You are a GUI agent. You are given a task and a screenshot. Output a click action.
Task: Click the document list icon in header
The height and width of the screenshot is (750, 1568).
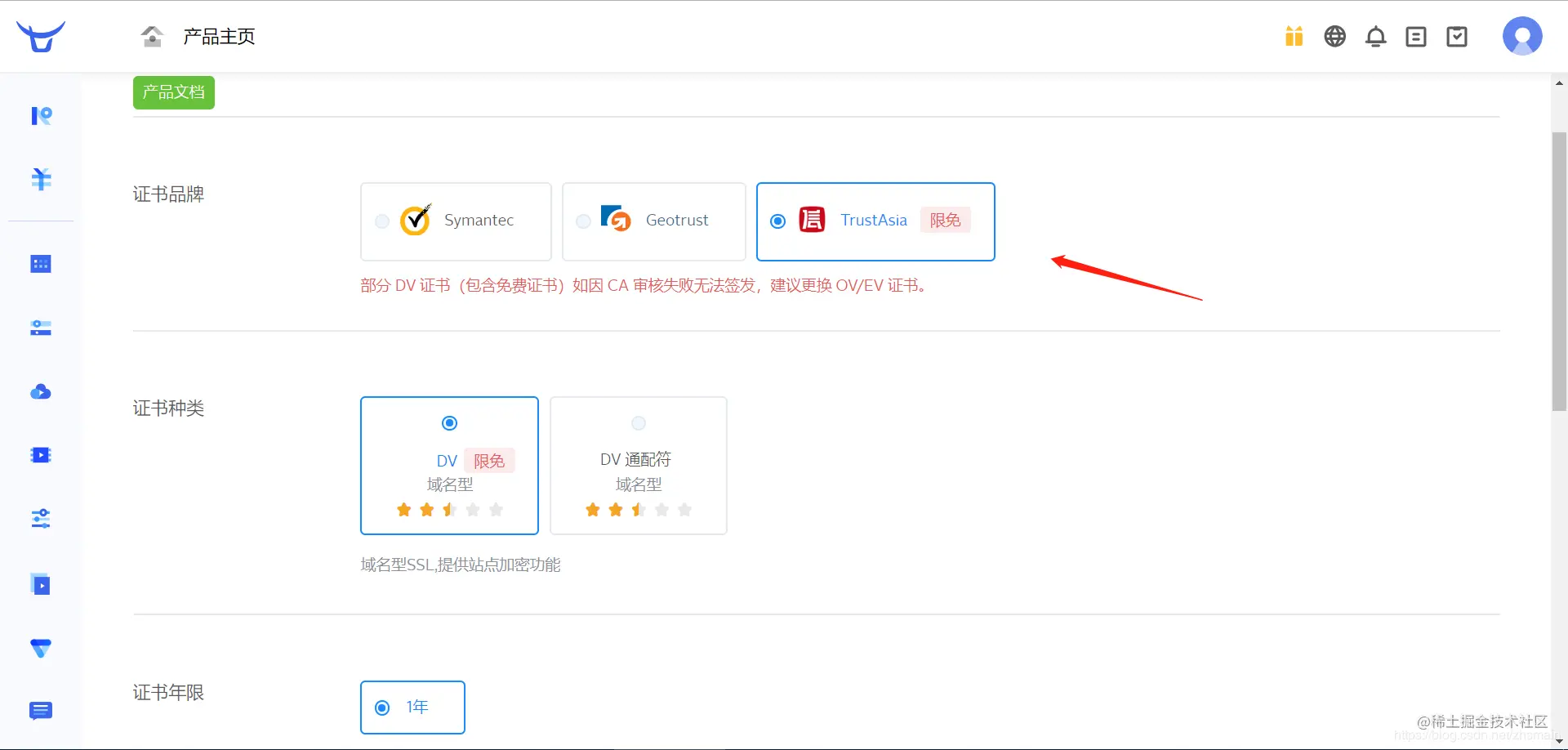click(x=1416, y=37)
